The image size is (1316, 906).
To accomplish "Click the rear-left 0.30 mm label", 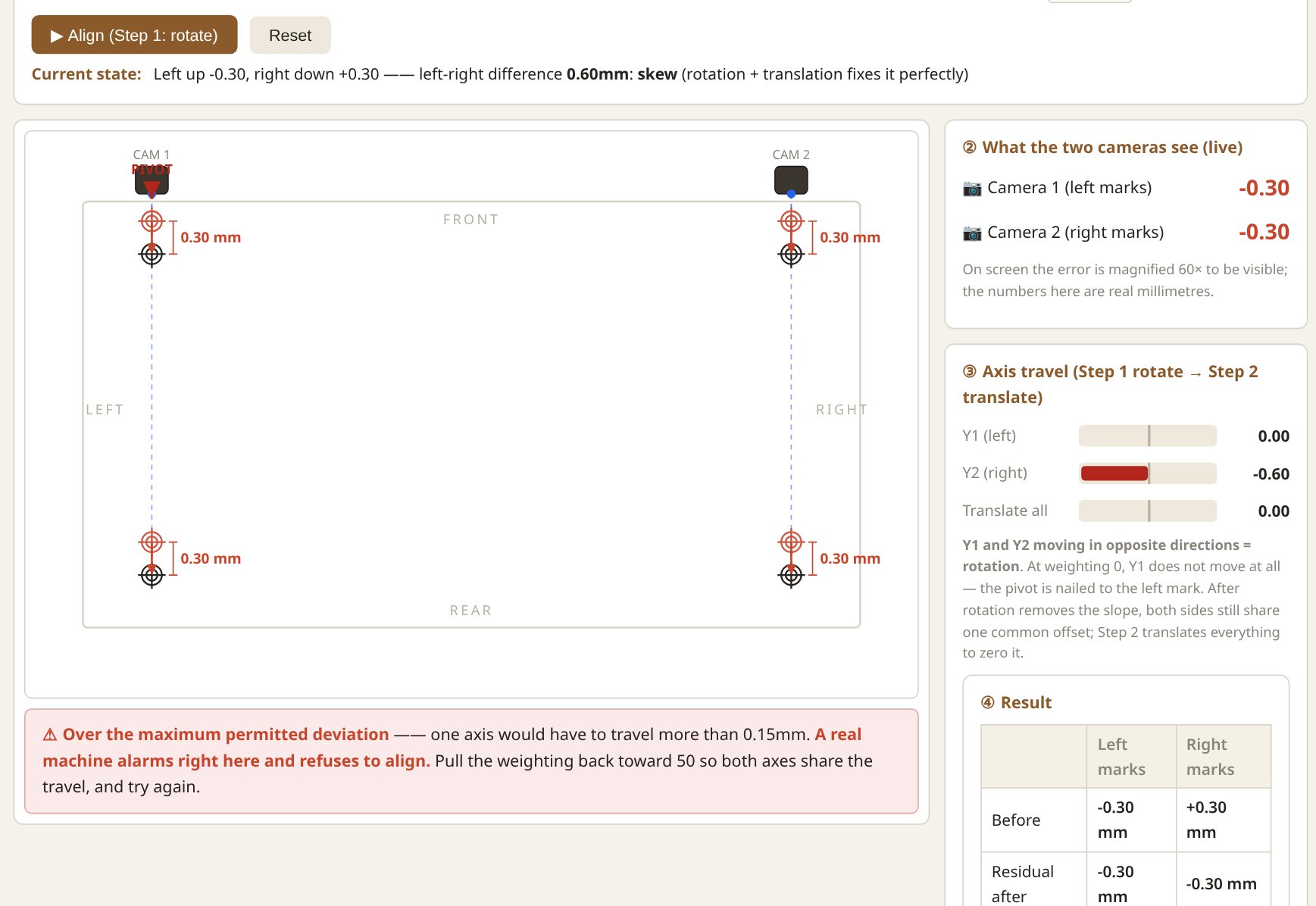I will click(211, 558).
